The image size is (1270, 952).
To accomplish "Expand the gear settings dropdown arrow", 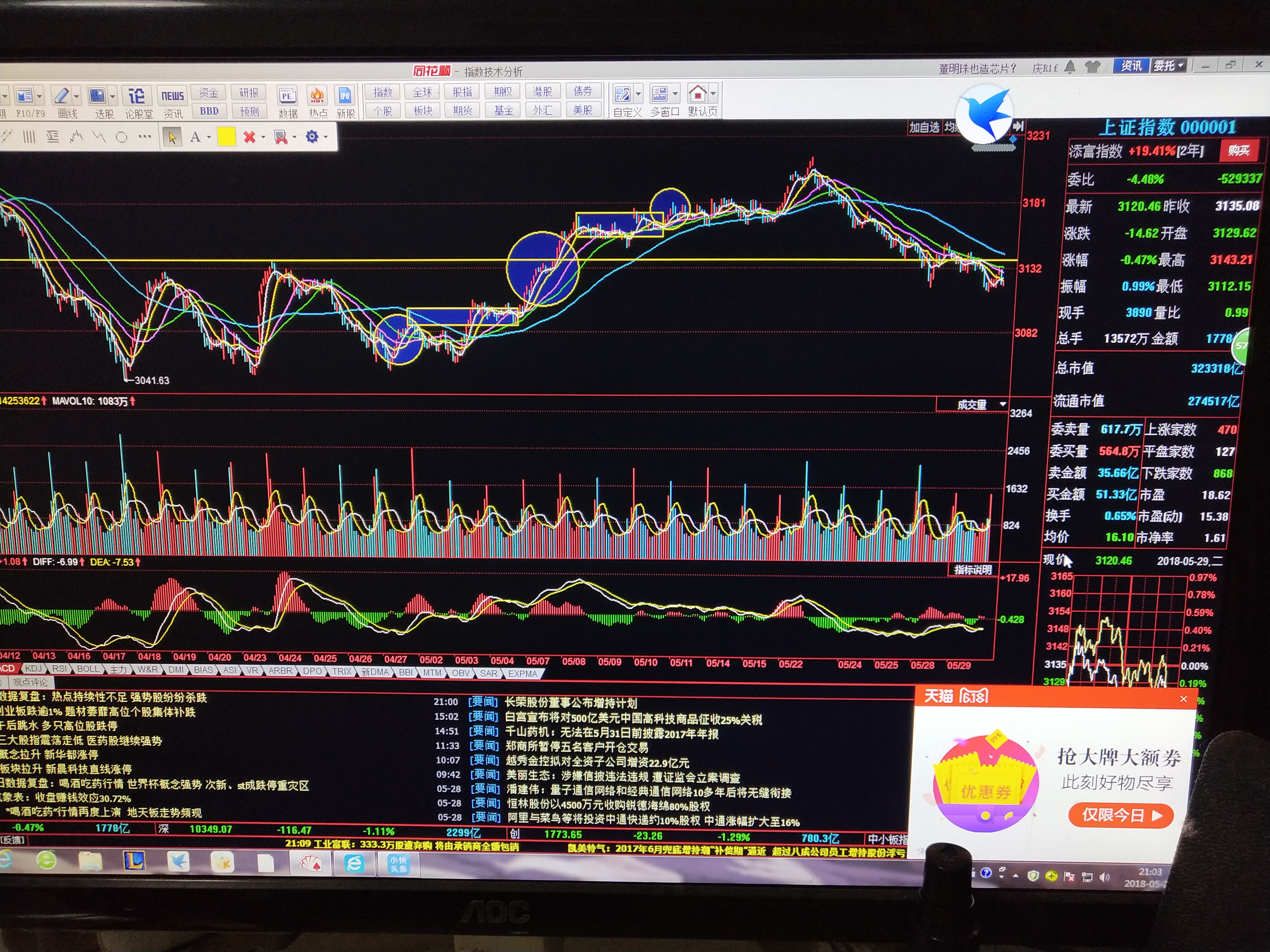I will (x=326, y=137).
